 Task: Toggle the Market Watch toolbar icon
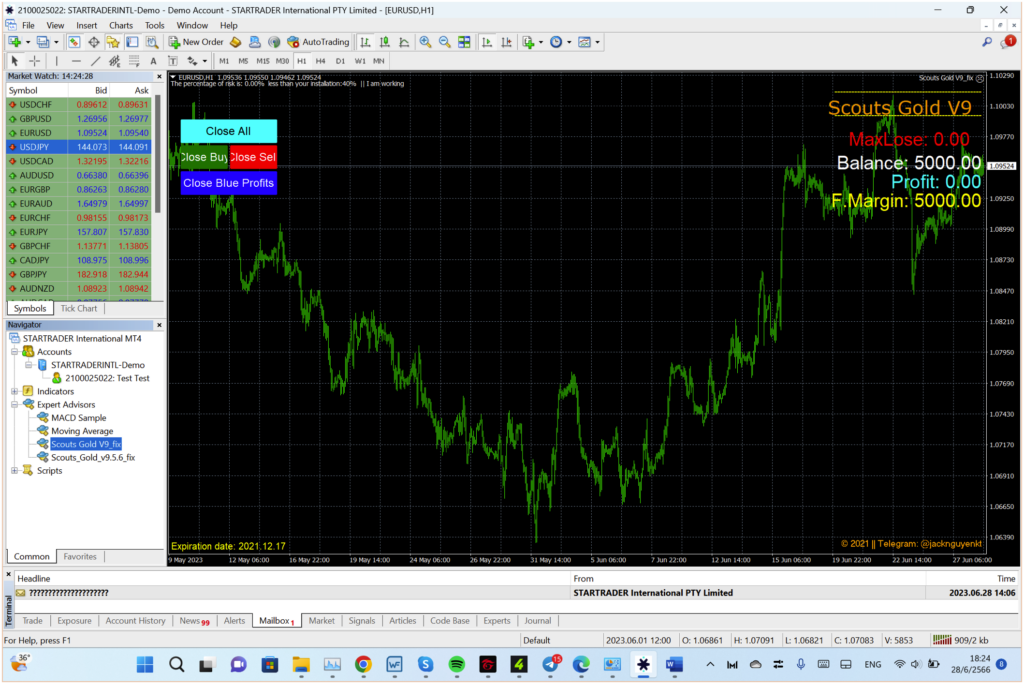74,42
